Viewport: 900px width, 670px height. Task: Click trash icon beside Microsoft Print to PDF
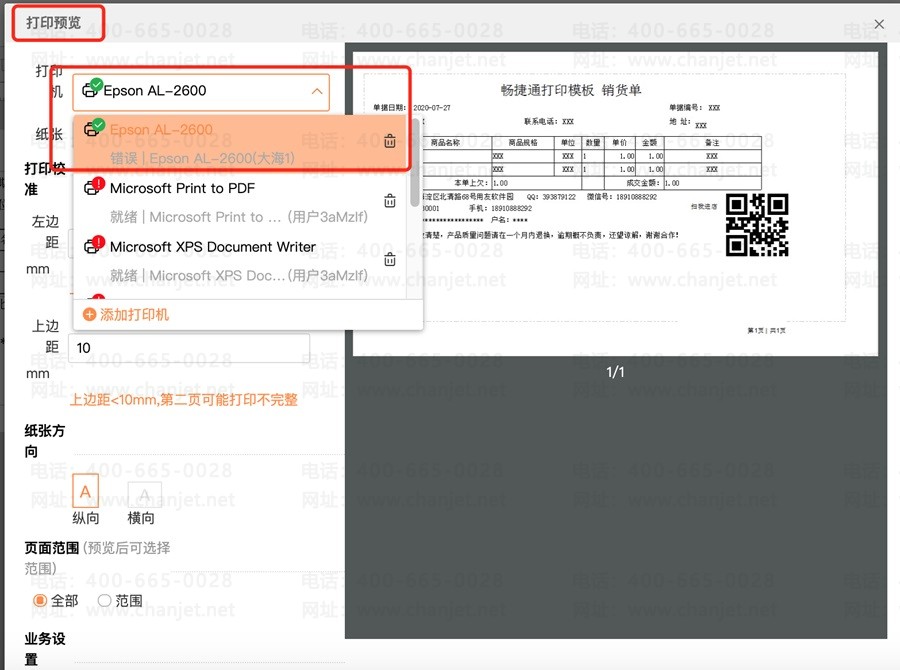(390, 201)
